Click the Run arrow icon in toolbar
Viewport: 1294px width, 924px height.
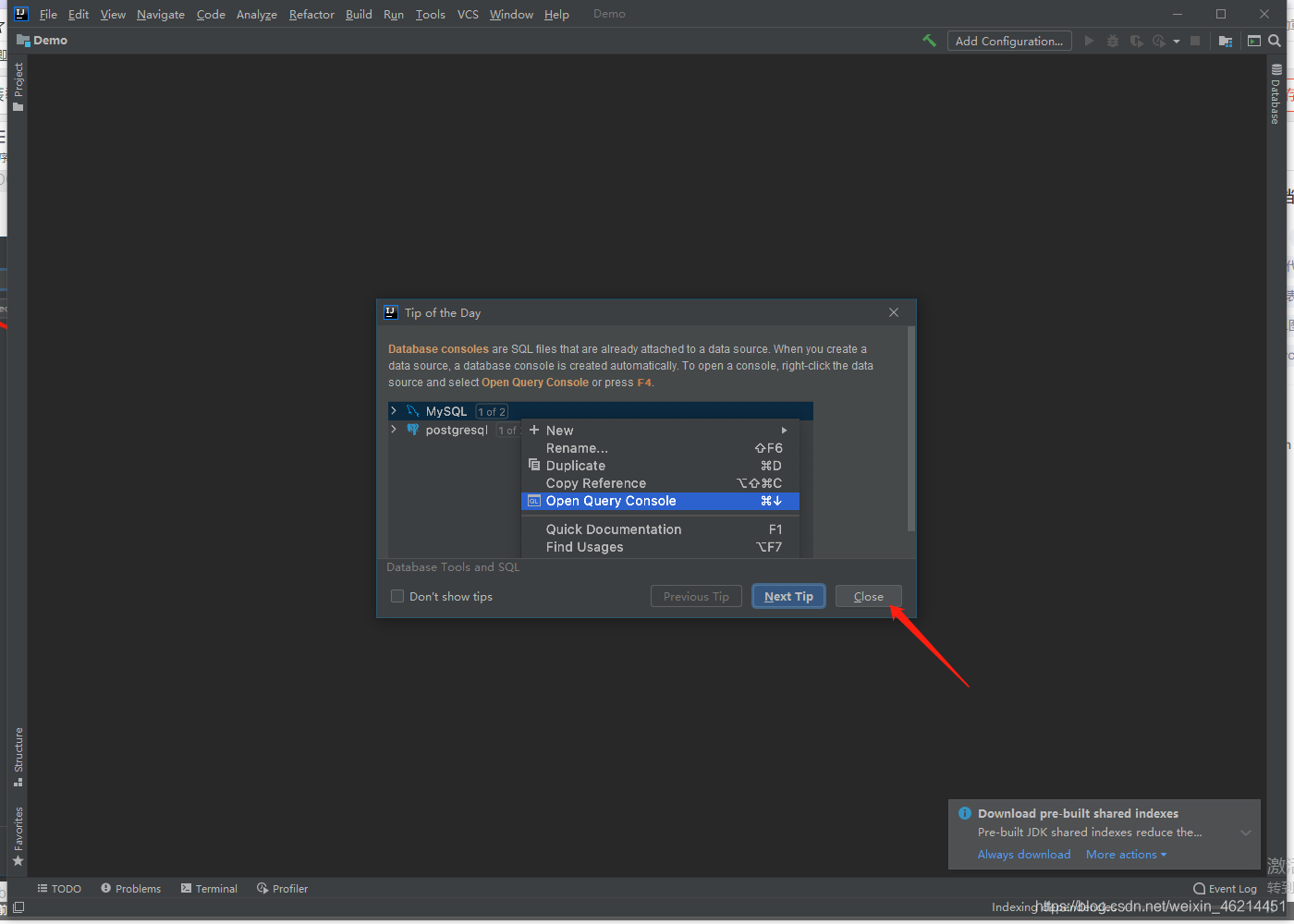tap(1089, 41)
